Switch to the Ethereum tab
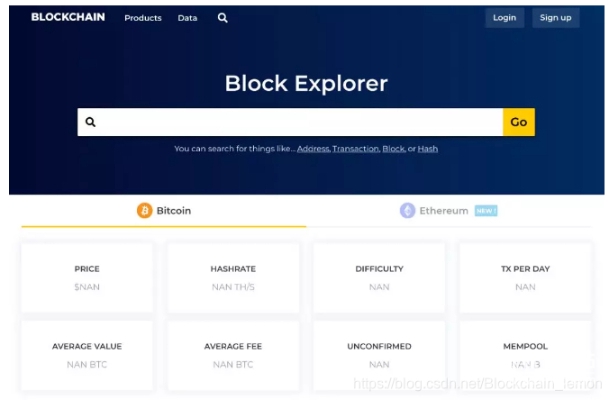 pos(449,211)
